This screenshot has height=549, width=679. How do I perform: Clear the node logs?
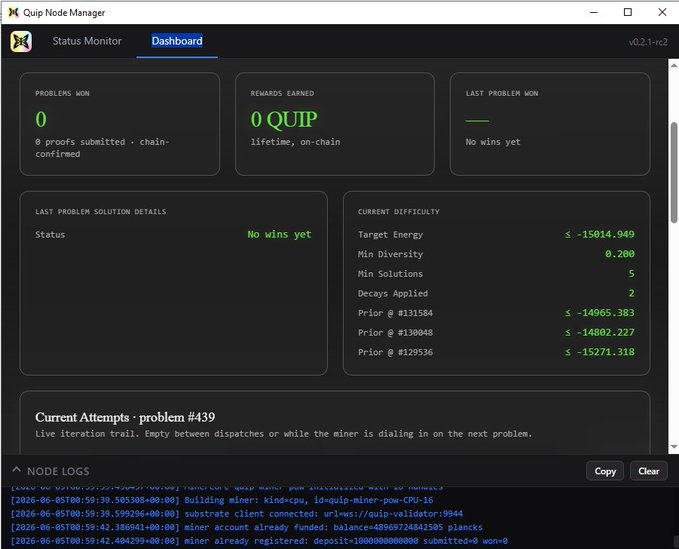pyautogui.click(x=648, y=471)
